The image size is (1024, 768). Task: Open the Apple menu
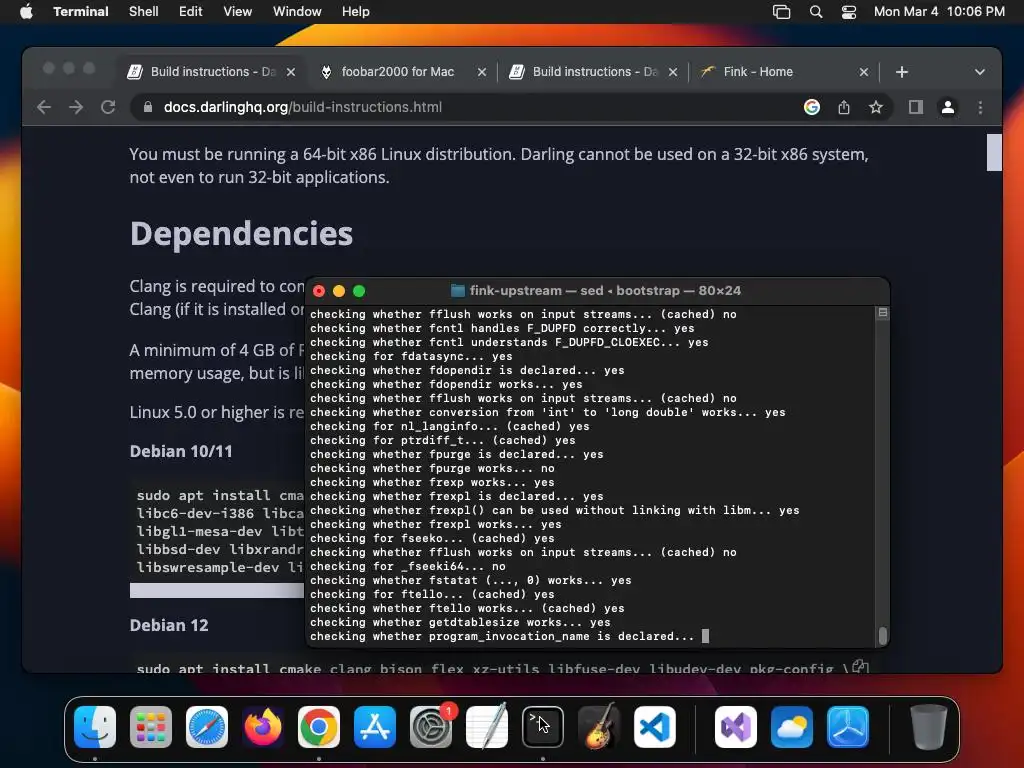point(26,12)
